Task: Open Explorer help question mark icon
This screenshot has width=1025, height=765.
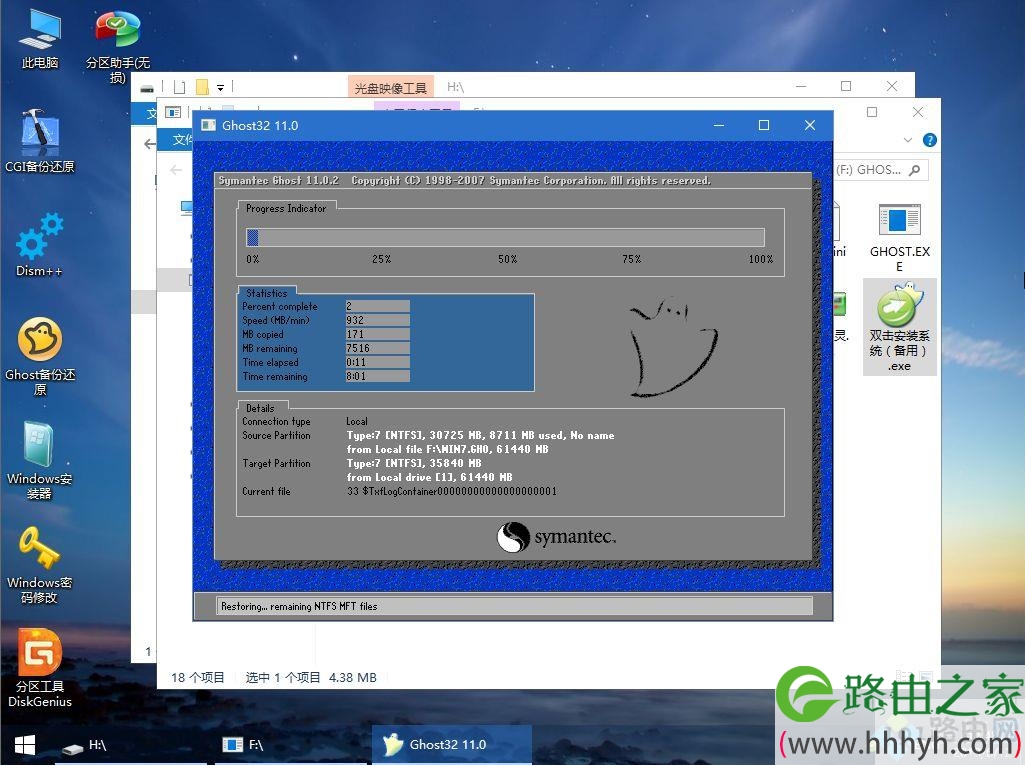Action: coord(930,140)
